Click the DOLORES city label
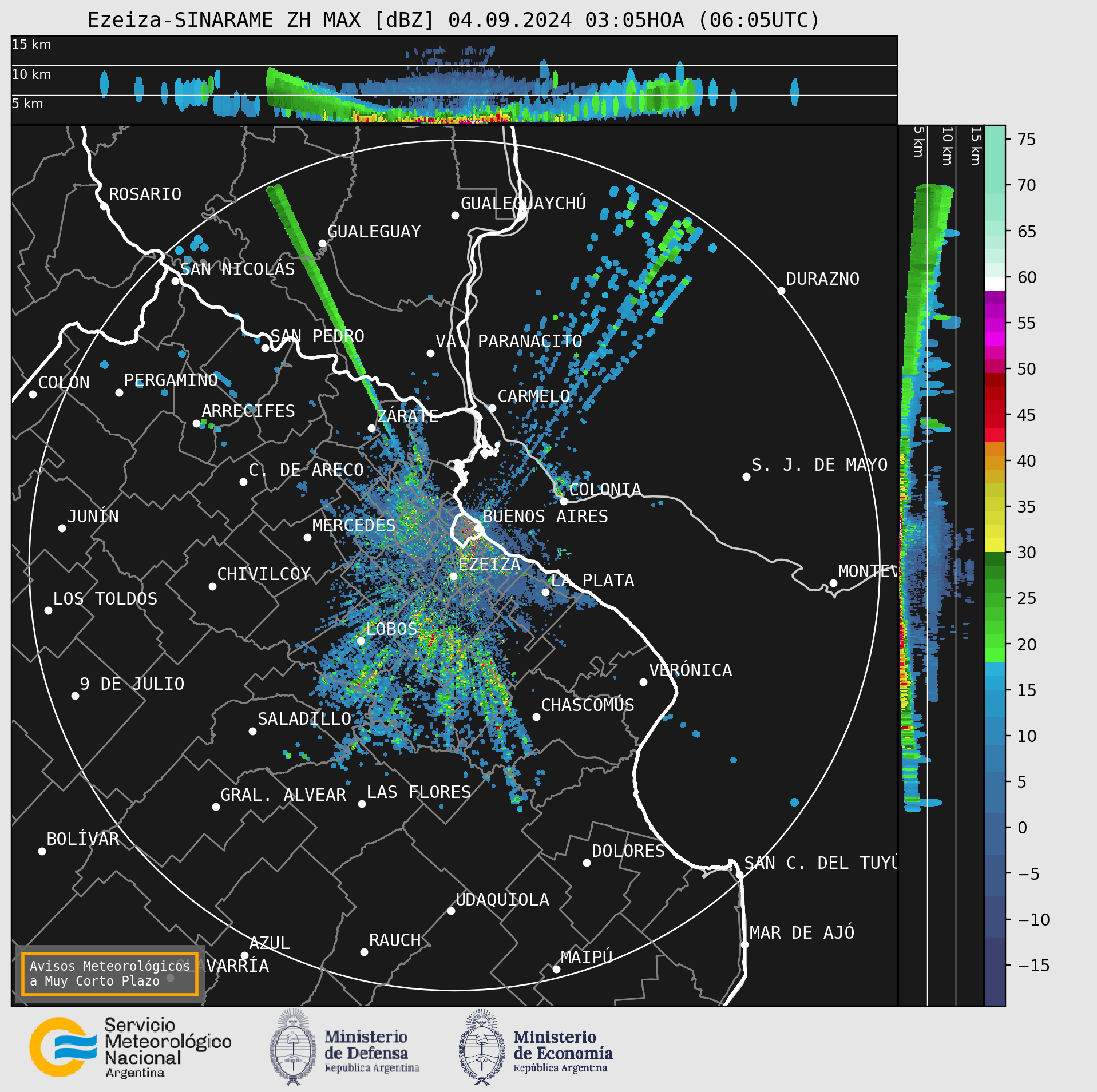 tap(628, 851)
